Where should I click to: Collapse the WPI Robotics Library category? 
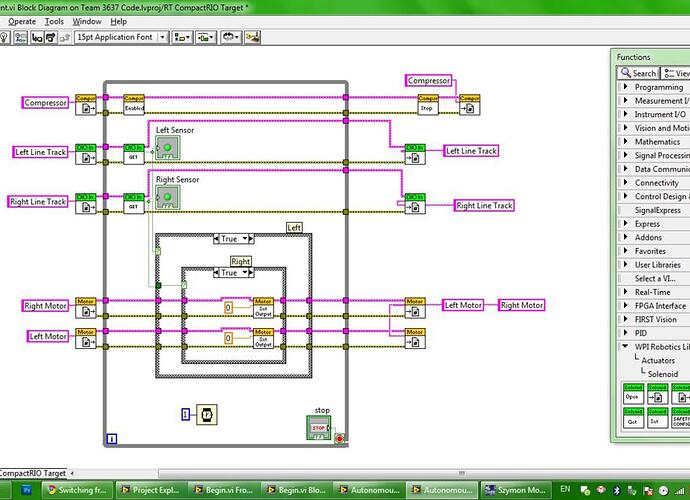pos(626,346)
